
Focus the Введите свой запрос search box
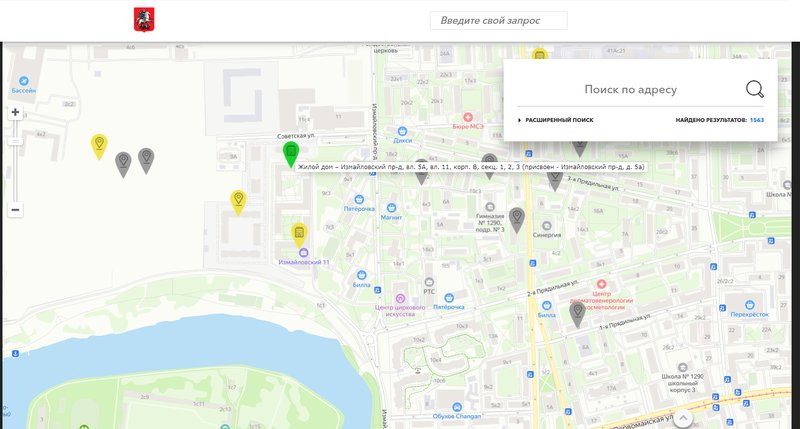click(498, 20)
